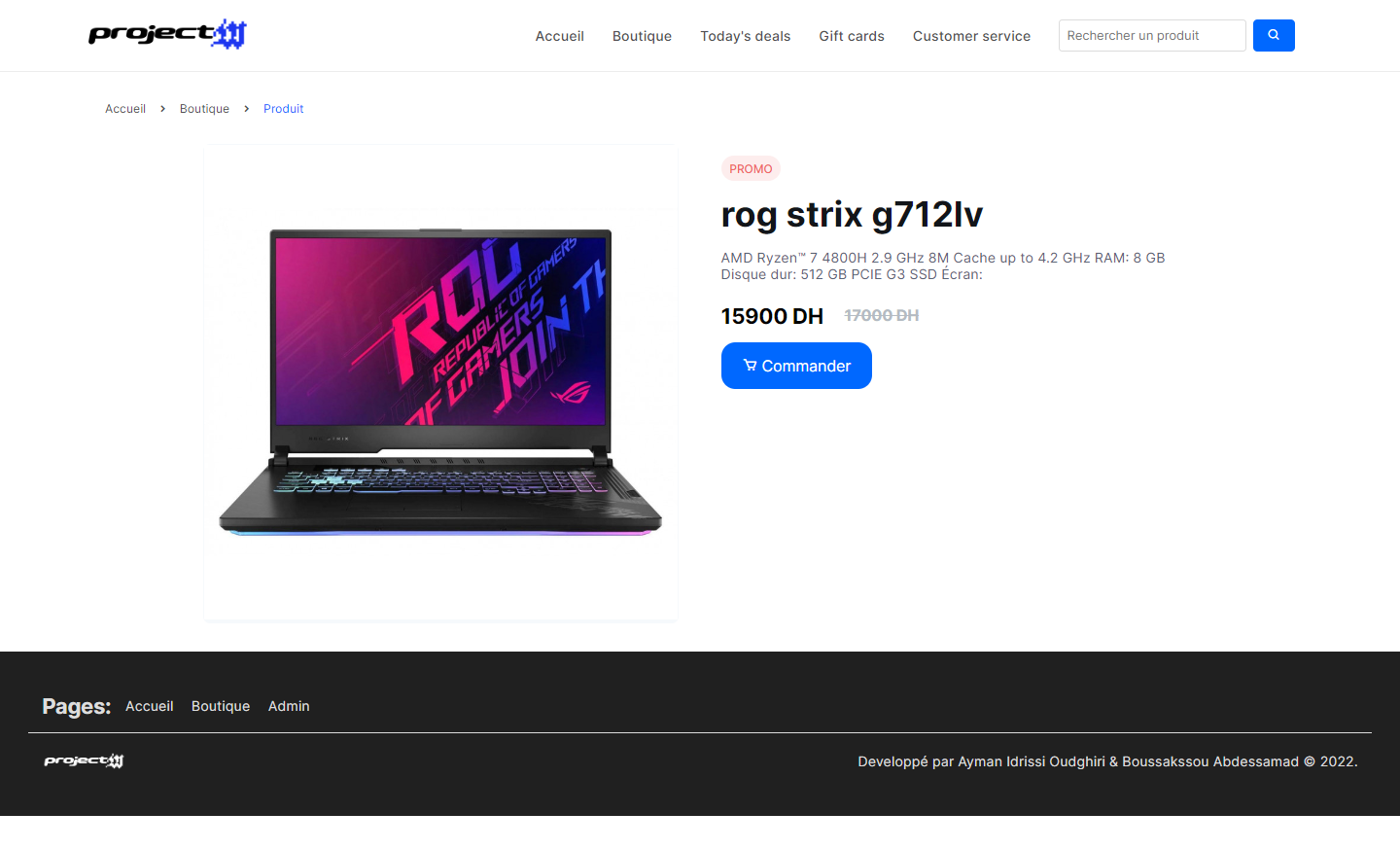Image resolution: width=1400 pixels, height=848 pixels.
Task: Select Gift cards in navigation
Action: (852, 36)
